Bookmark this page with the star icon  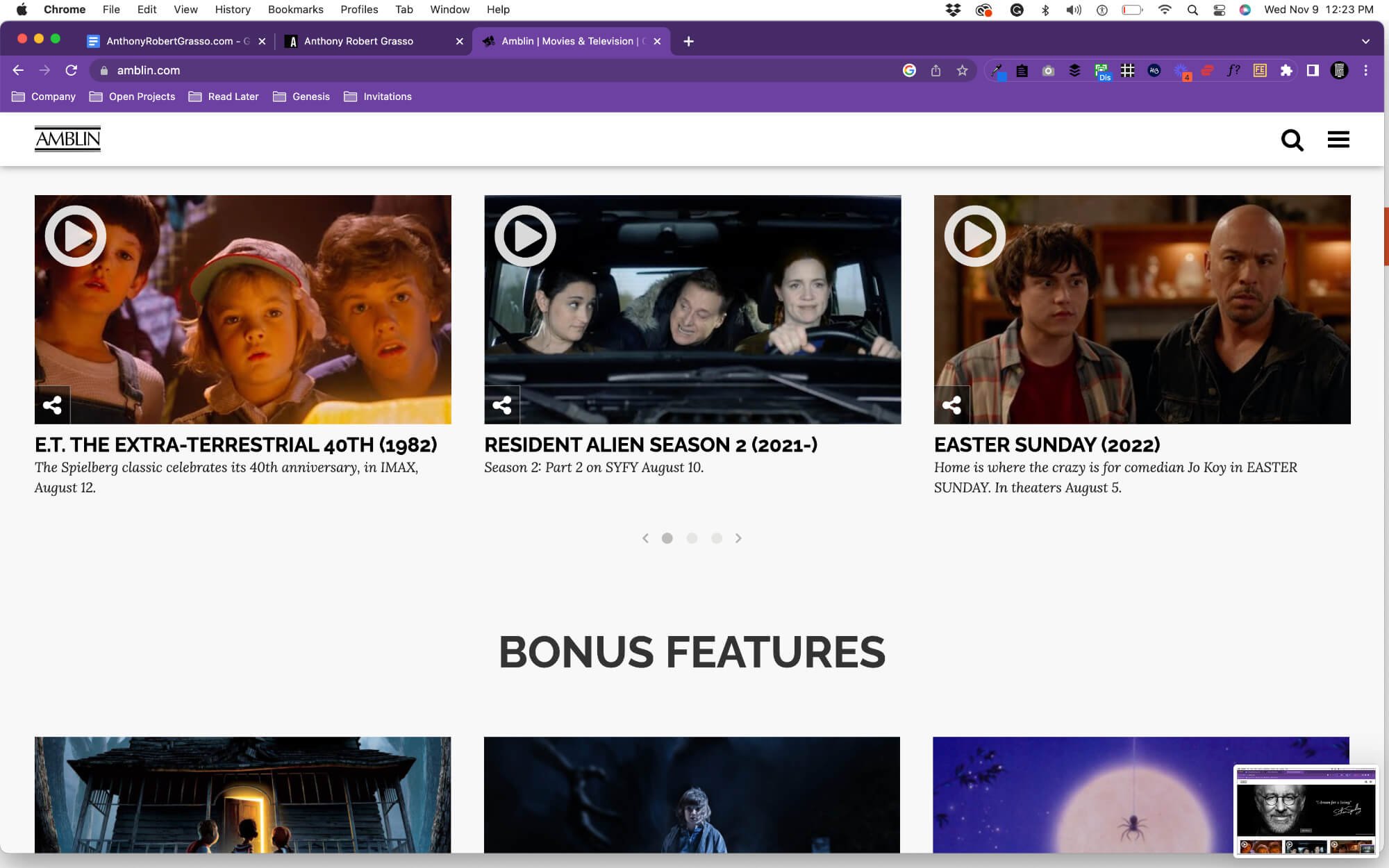[962, 70]
